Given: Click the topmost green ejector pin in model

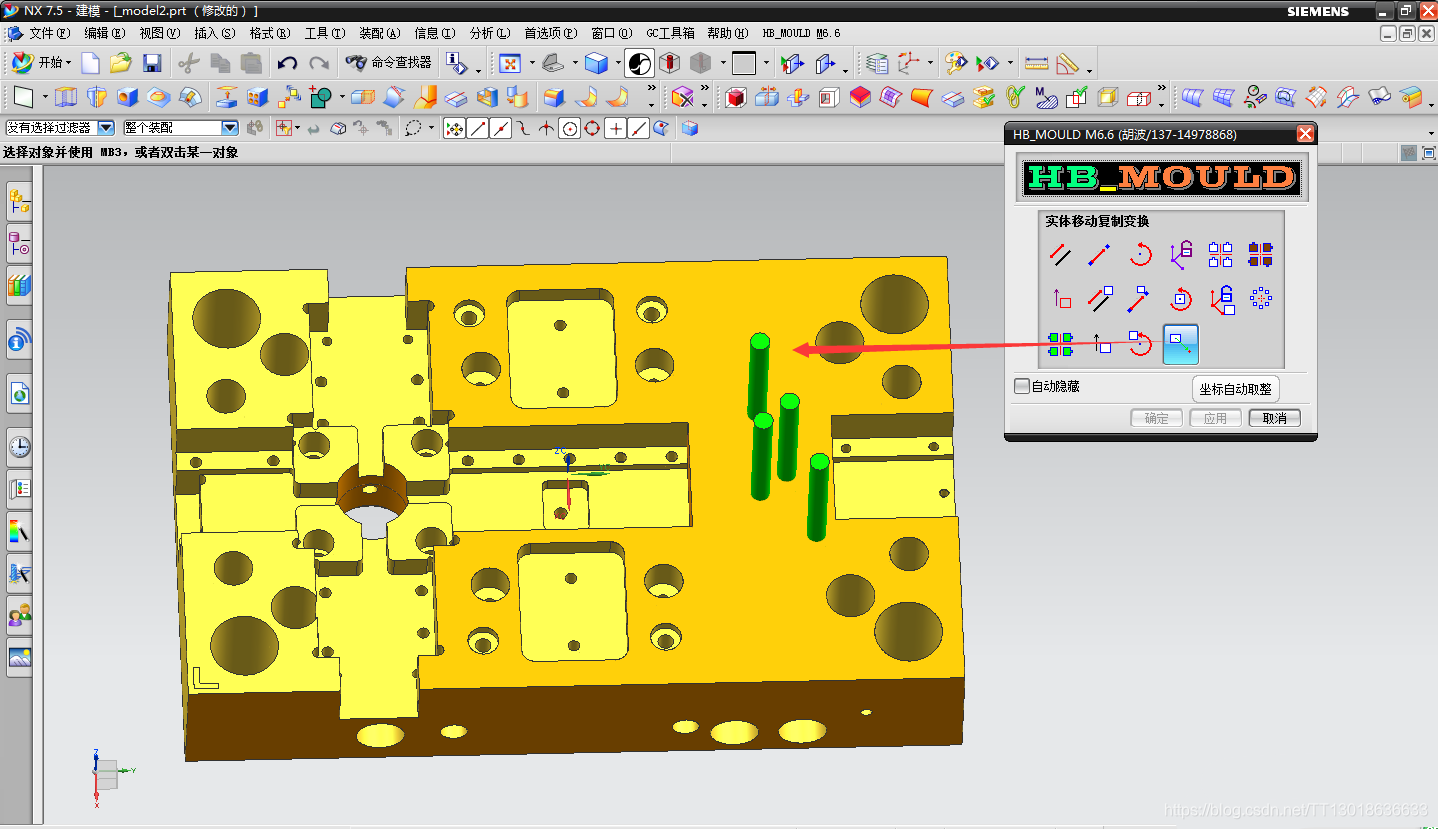Looking at the screenshot, I should coord(759,375).
